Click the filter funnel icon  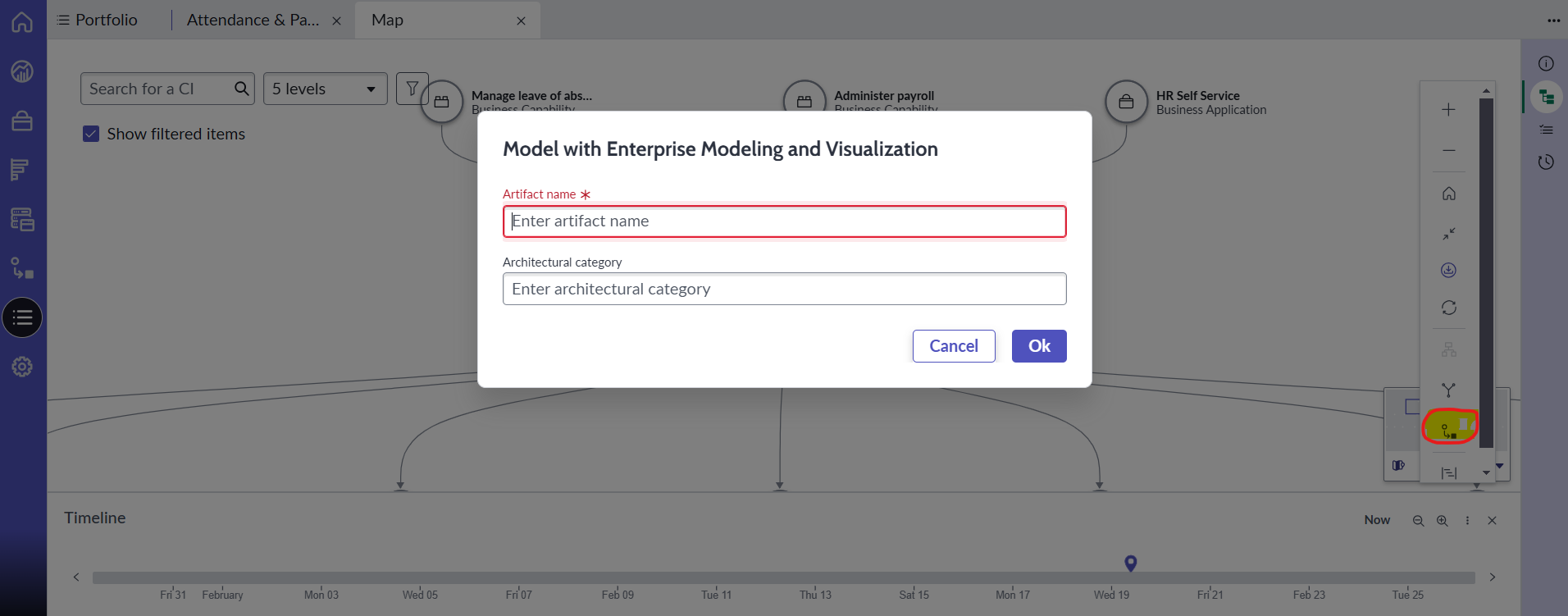tap(413, 88)
